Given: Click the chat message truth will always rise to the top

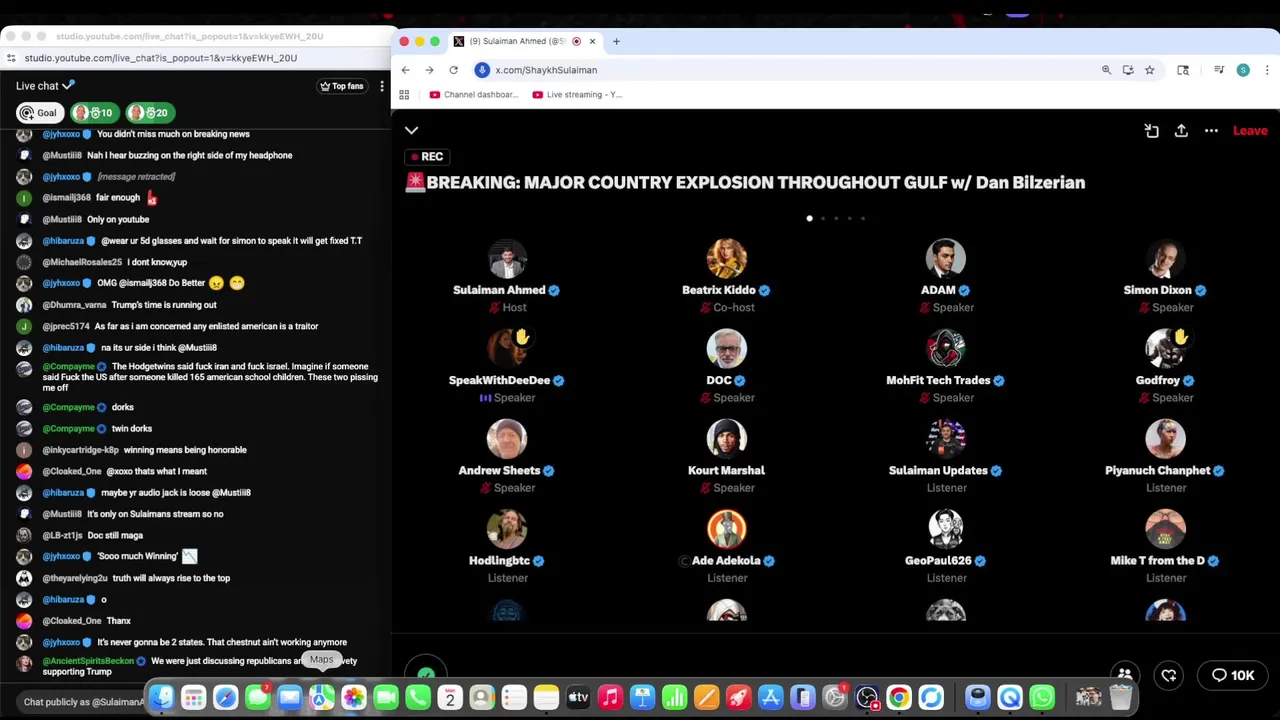Looking at the screenshot, I should (x=170, y=578).
